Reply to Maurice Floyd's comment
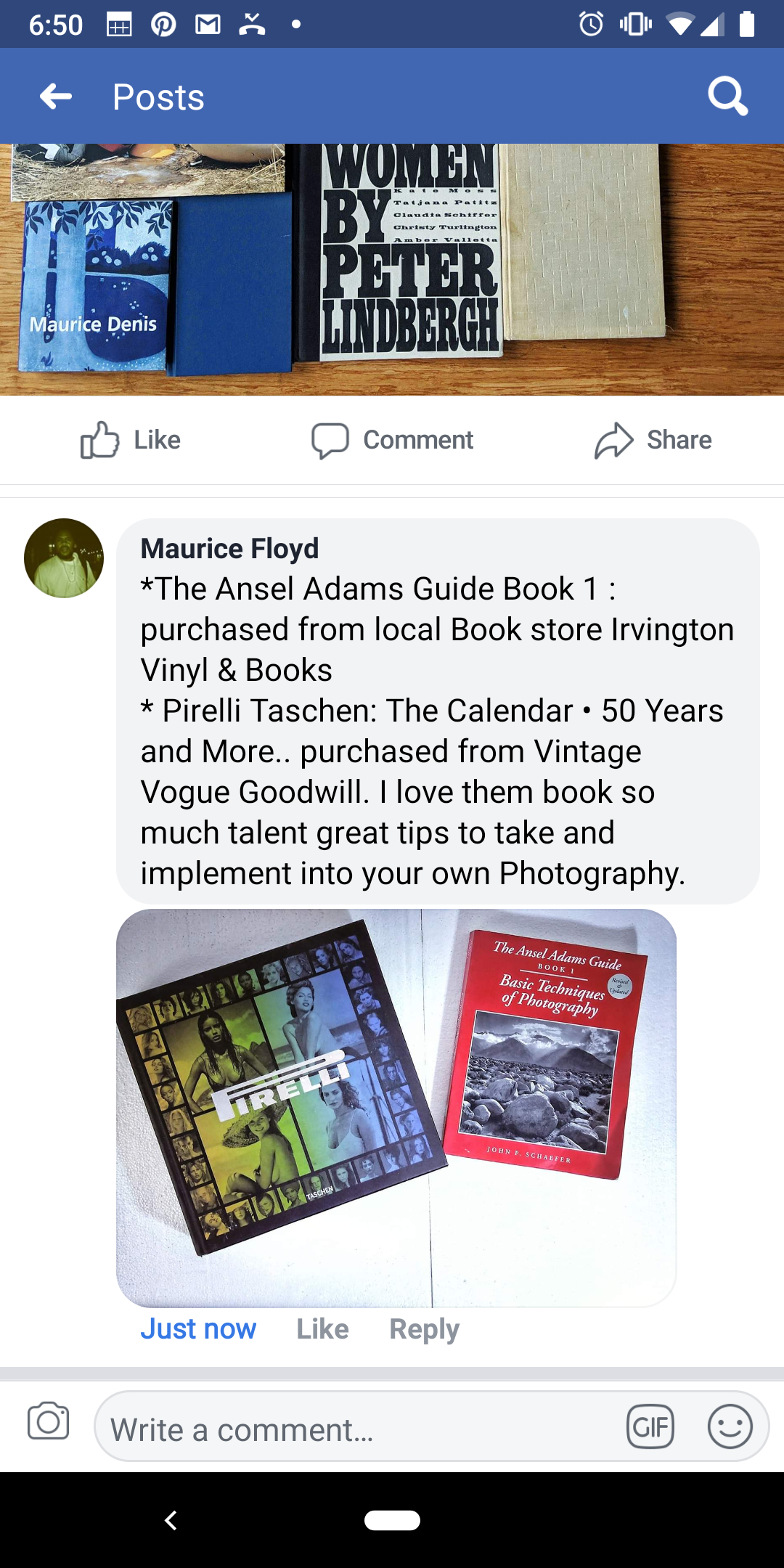The height and width of the screenshot is (1568, 784). tap(424, 1329)
